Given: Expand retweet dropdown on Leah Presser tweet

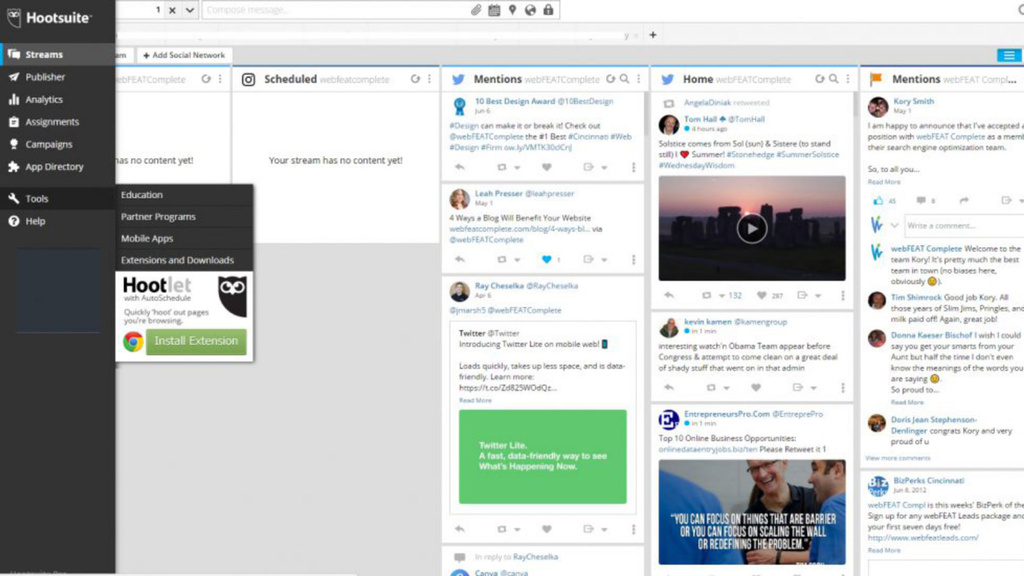Looking at the screenshot, I should pos(517,260).
